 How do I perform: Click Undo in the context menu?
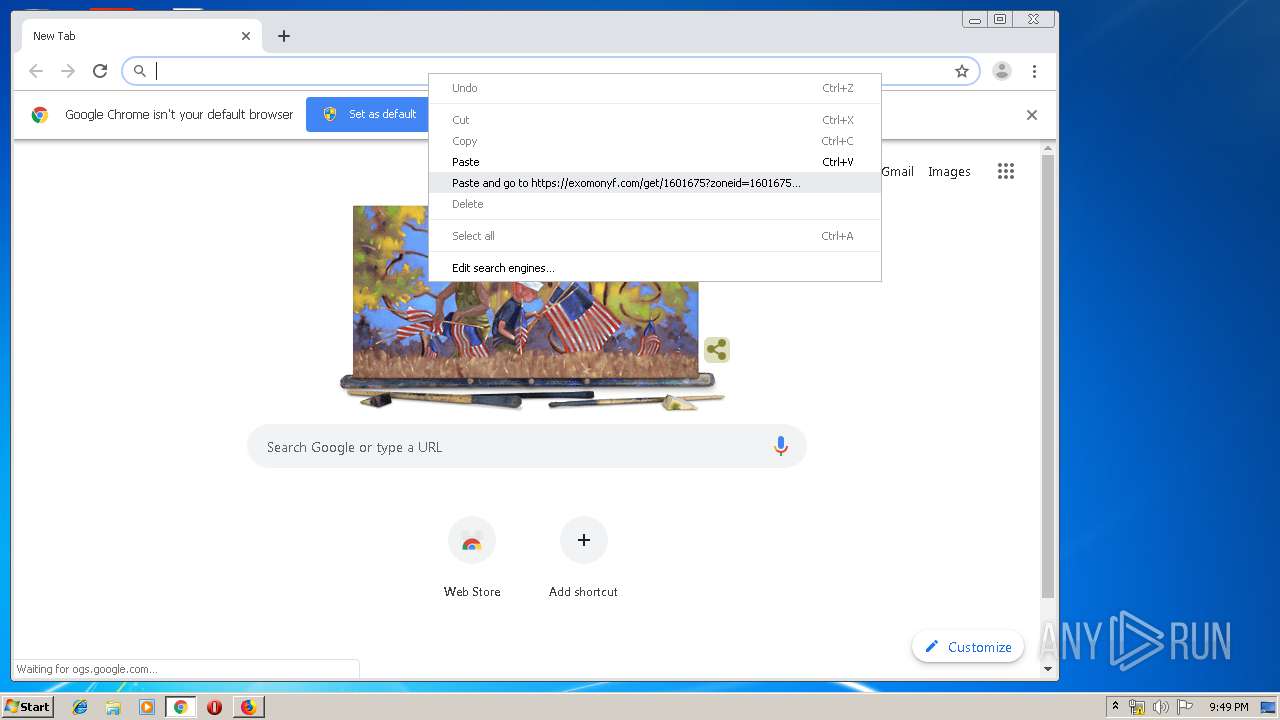[x=655, y=88]
